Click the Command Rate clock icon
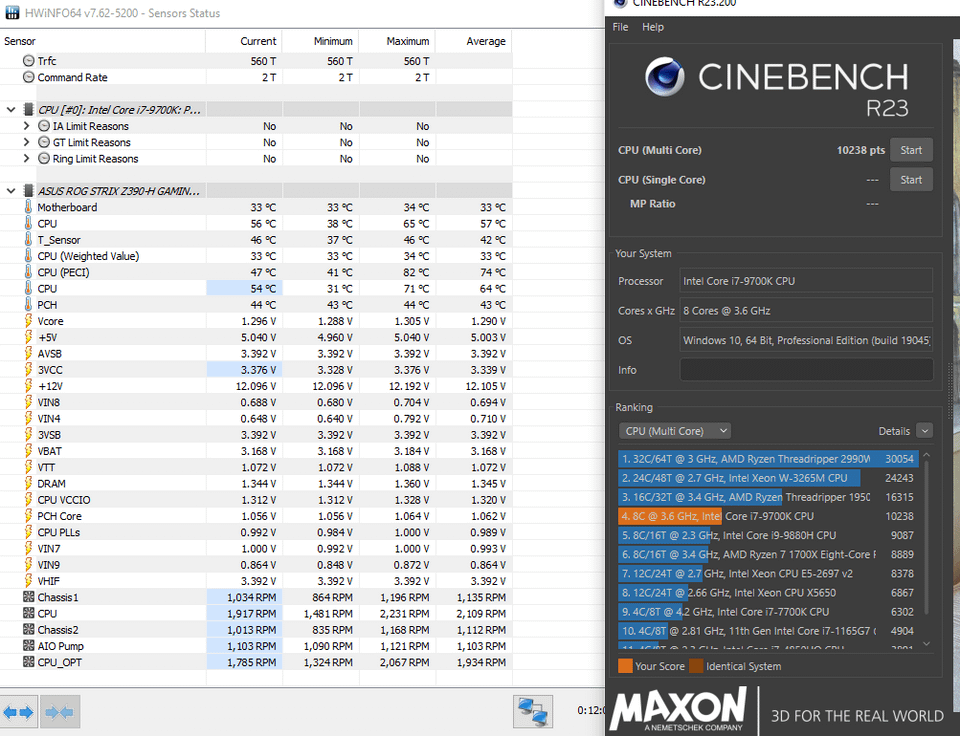Viewport: 960px width, 736px height. (x=28, y=77)
